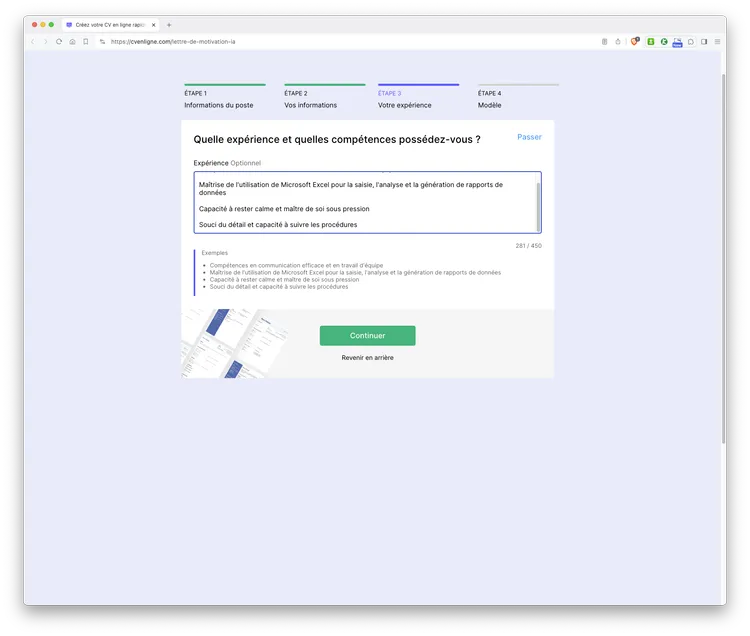This screenshot has width=750, height=636.
Task: Reload the page with the refresh icon
Action: pos(59,42)
